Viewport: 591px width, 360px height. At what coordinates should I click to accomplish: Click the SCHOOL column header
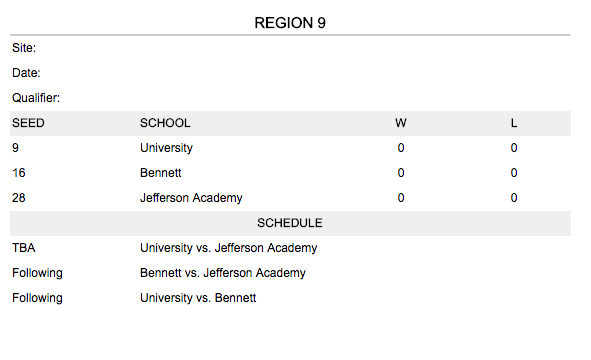pos(165,123)
